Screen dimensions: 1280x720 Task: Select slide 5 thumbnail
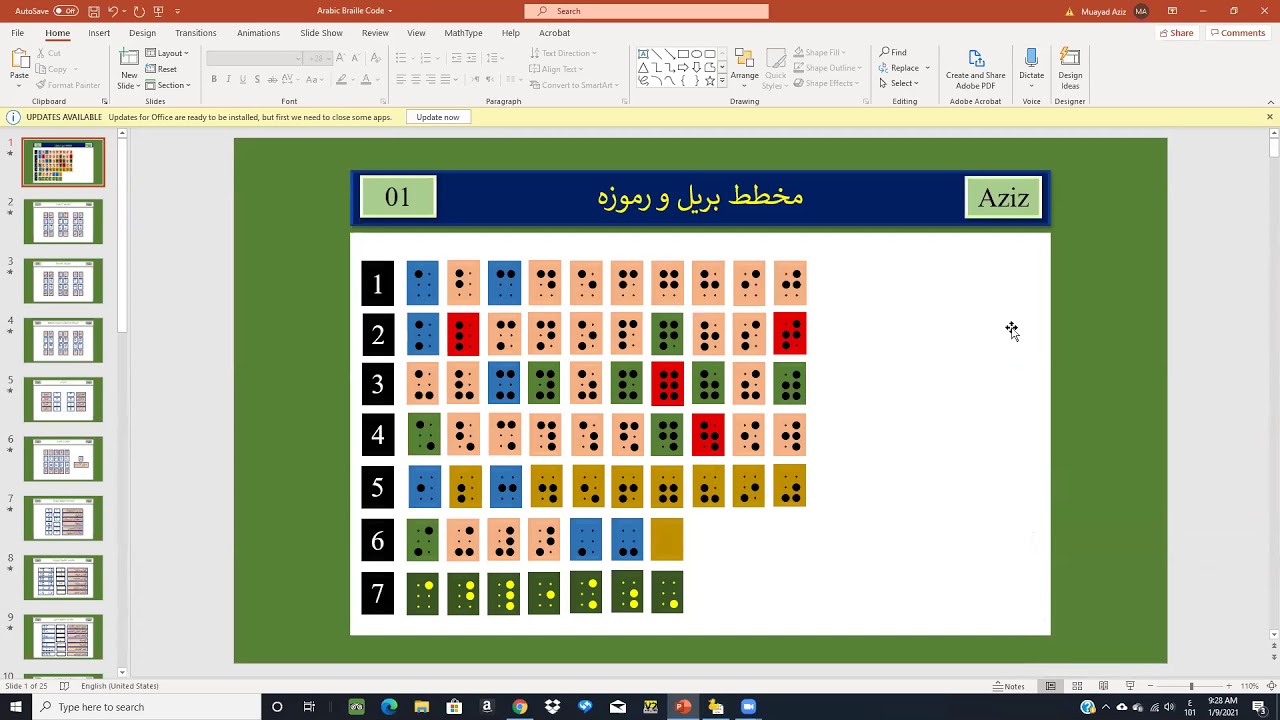[63, 400]
